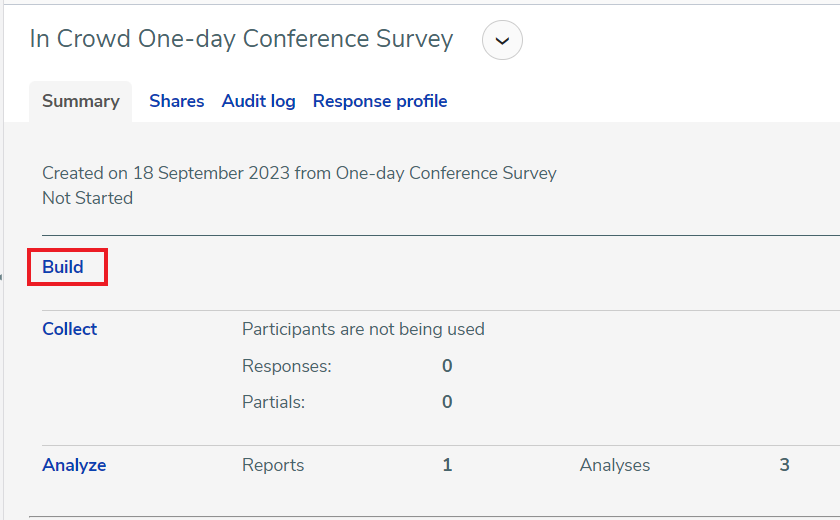Screen dimensions: 840x520
Task: Click the In Crowd One-day Conference Survey title
Action: [x=241, y=39]
